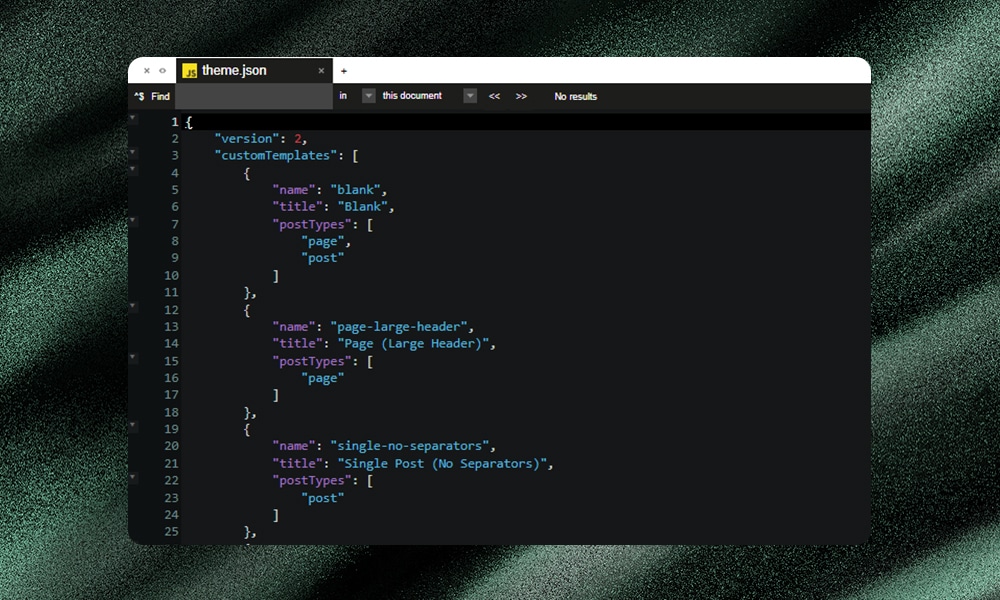
Task: Jump to next match with >> icon
Action: [521, 96]
